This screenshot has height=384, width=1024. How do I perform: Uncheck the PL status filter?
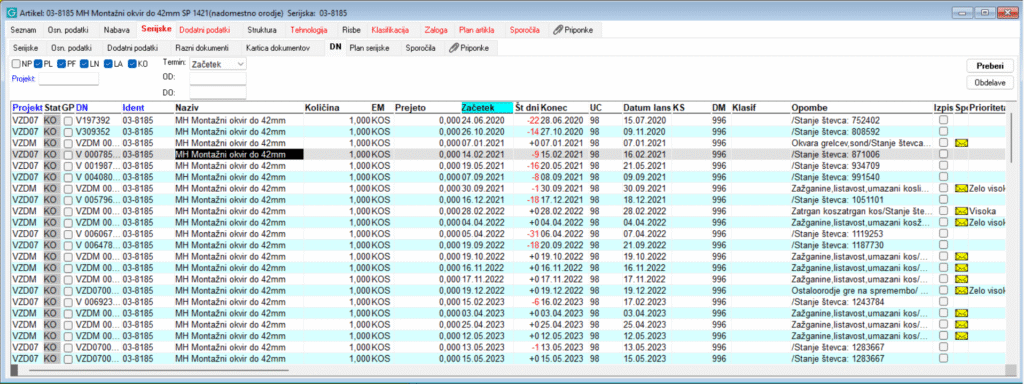coord(38,63)
